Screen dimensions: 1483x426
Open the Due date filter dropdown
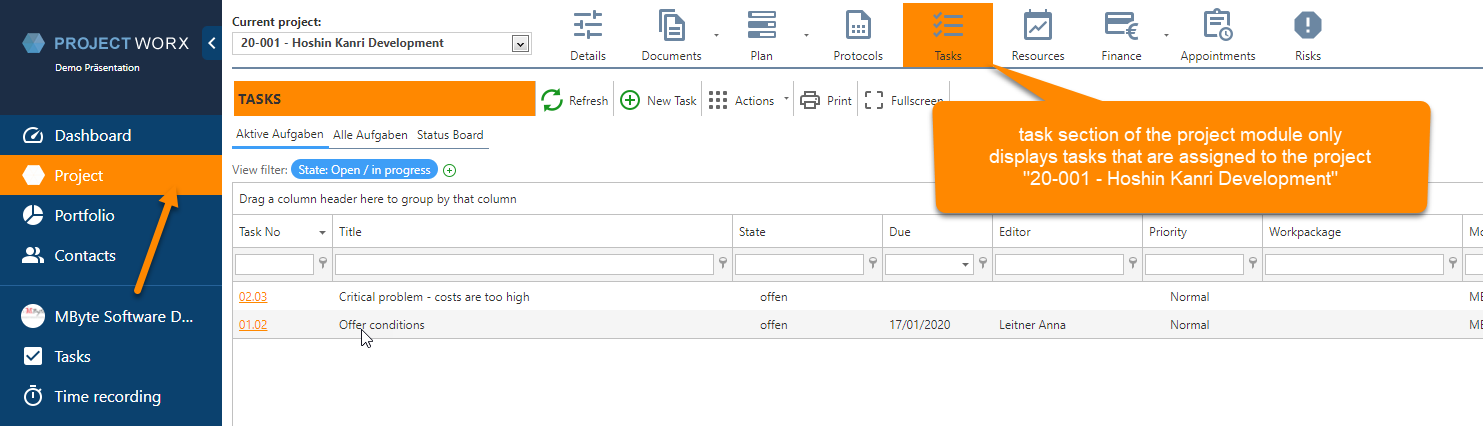coord(966,264)
